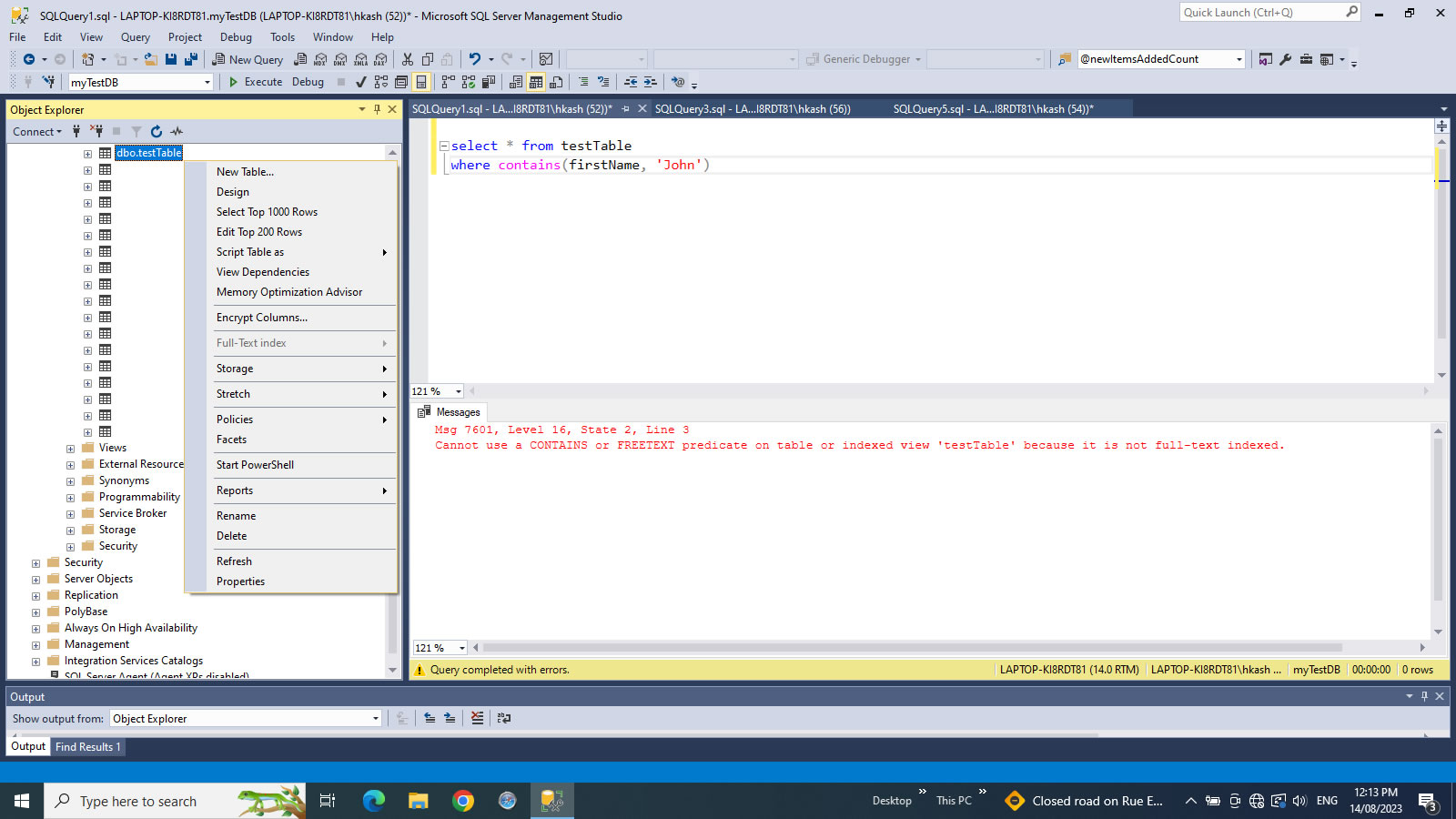Open the myTestDB database dropdown
The width and height of the screenshot is (1456, 819).
click(207, 82)
